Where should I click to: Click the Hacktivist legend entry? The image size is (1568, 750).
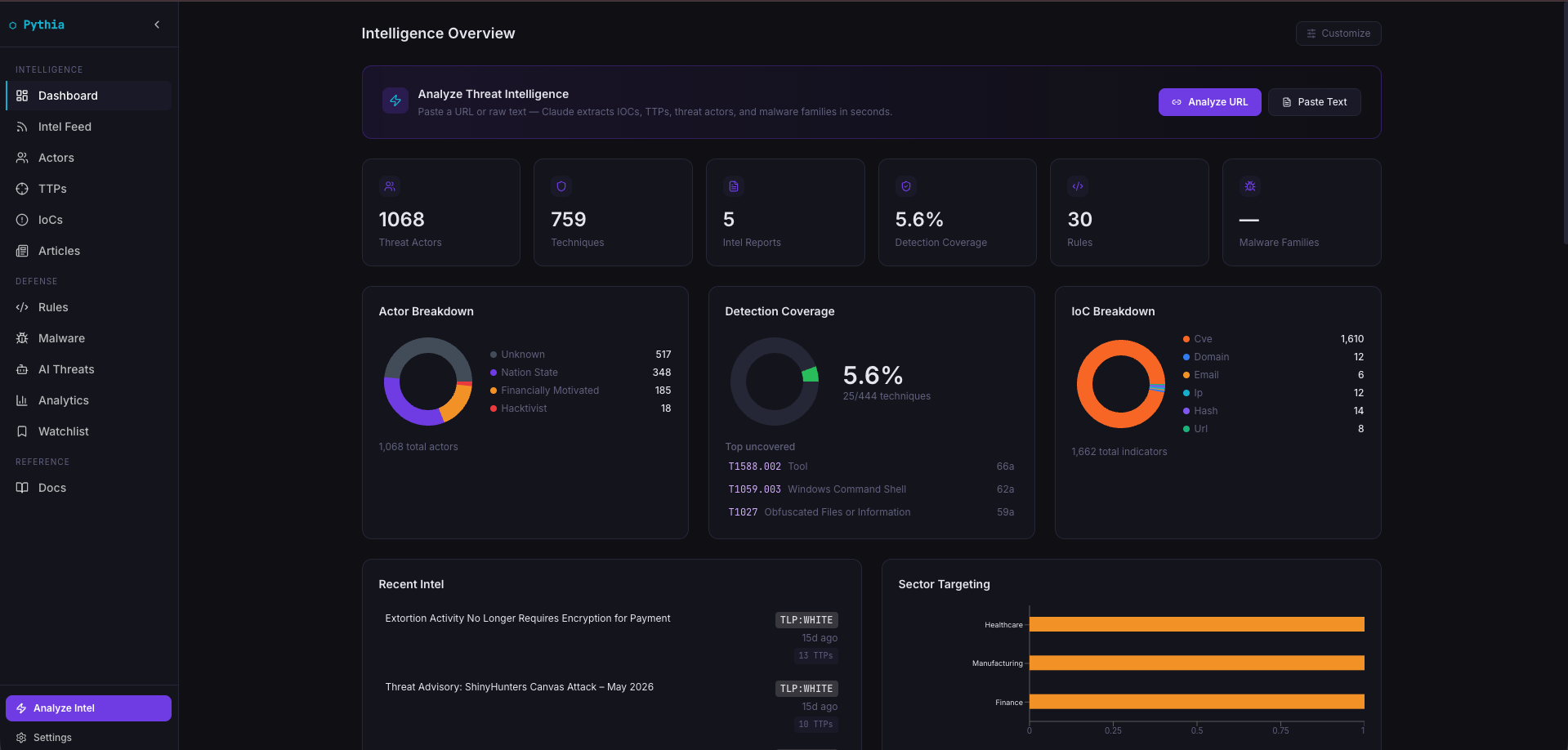pyautogui.click(x=580, y=408)
